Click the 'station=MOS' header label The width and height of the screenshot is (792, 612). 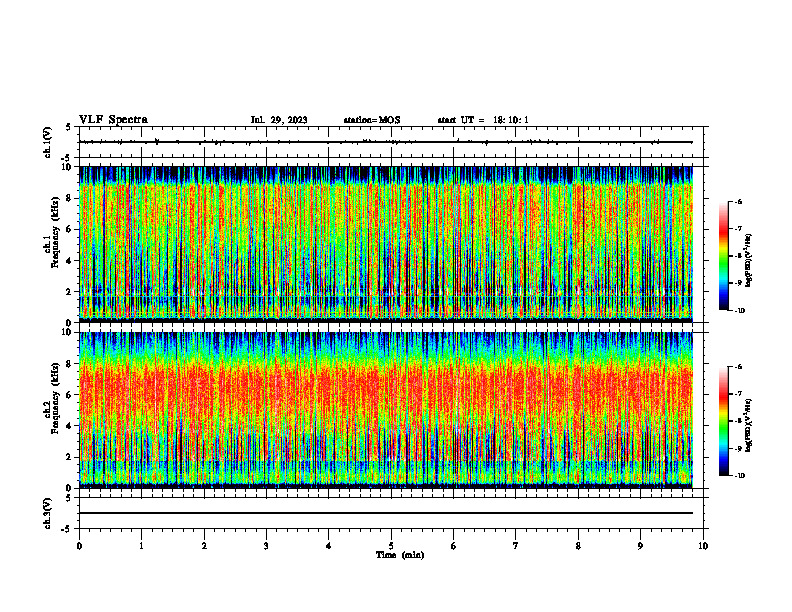pyautogui.click(x=372, y=120)
